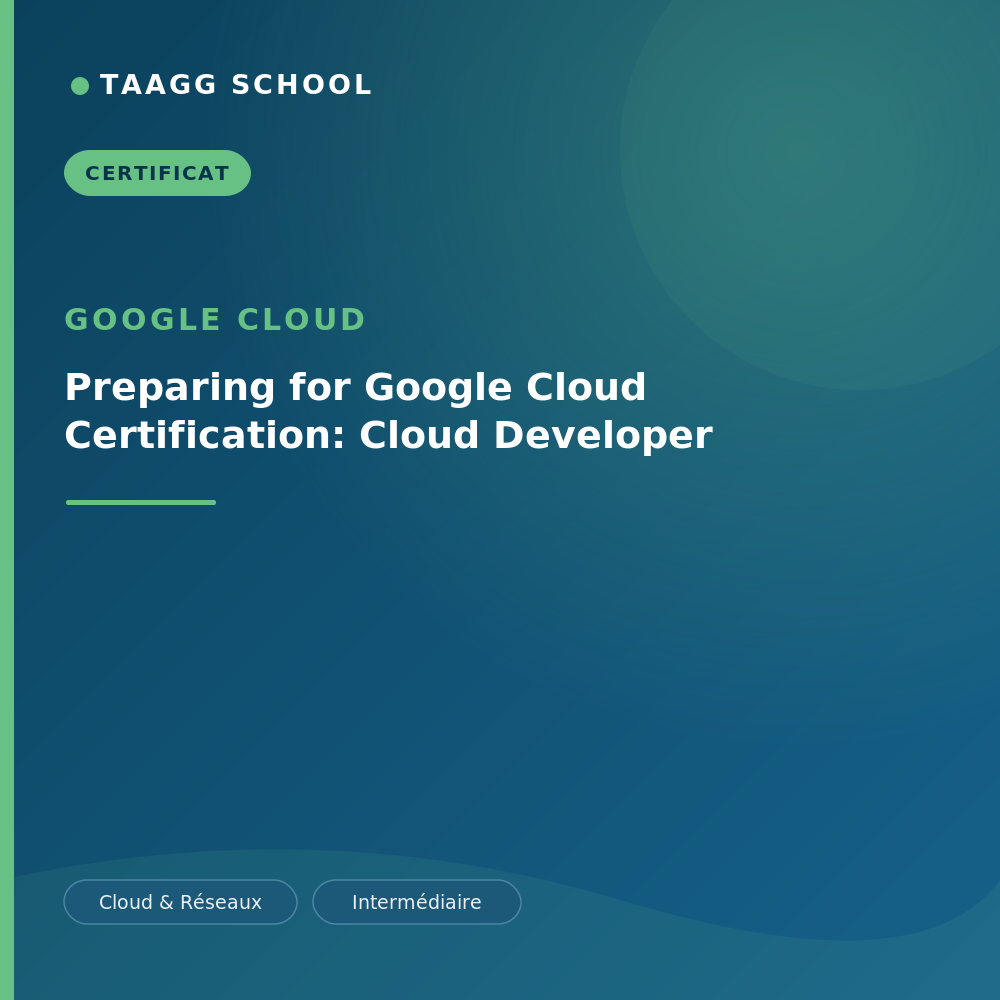Screen dimensions: 1000x1000
Task: Click the TAAGG SCHOOL brand text
Action: pos(236,85)
